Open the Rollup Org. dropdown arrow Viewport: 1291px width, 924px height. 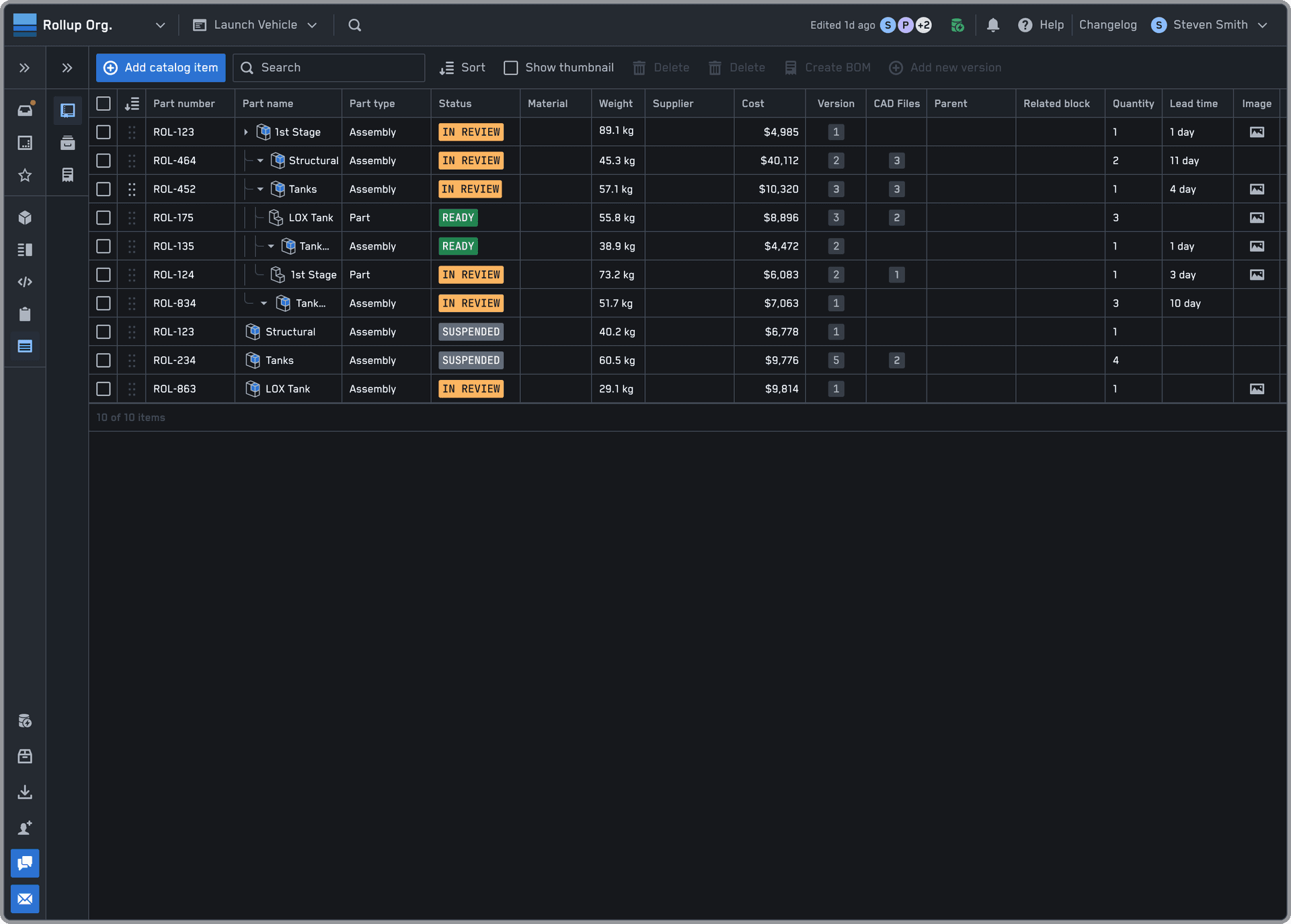point(160,26)
